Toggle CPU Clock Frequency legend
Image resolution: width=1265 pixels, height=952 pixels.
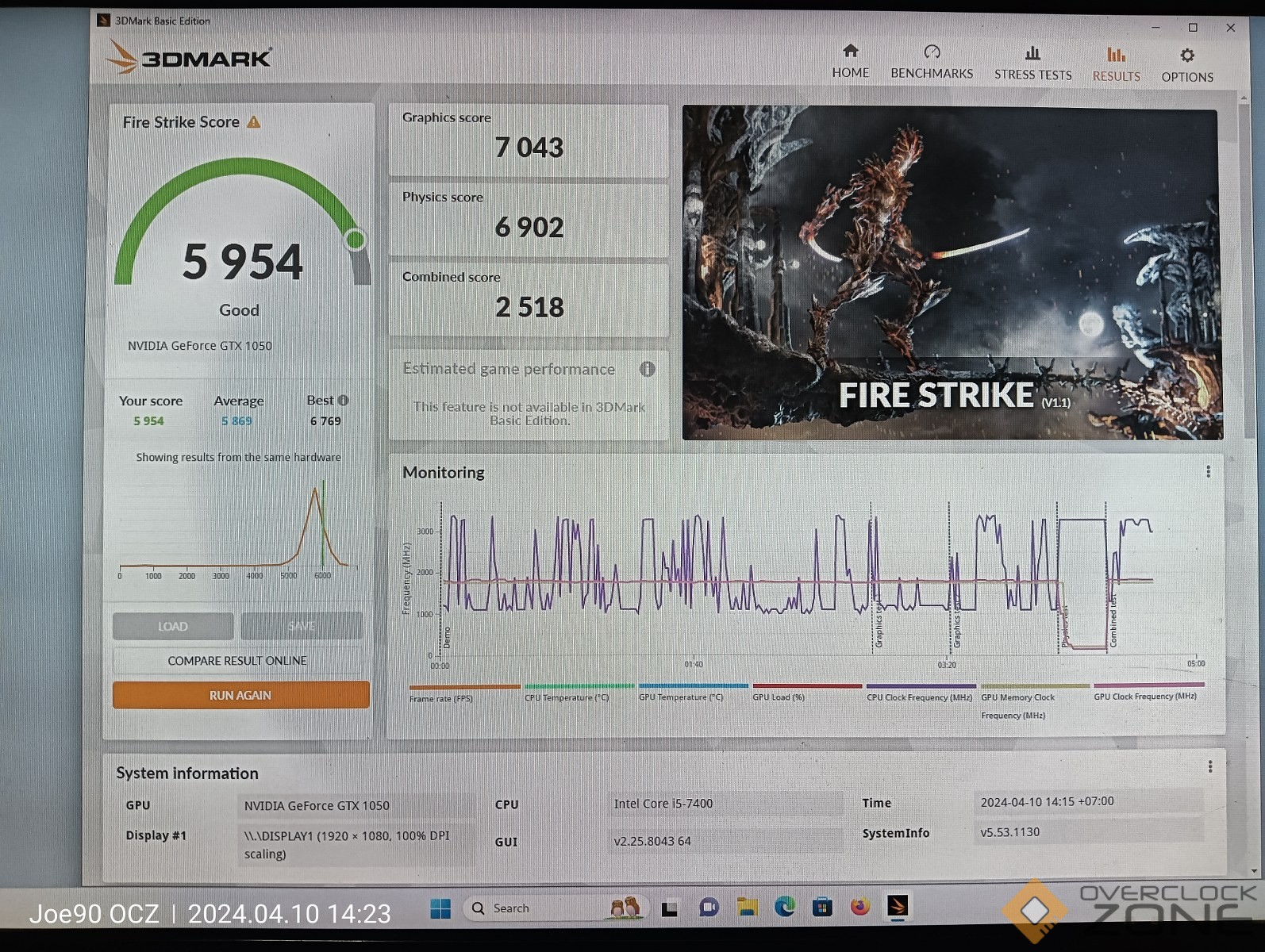pos(921,692)
